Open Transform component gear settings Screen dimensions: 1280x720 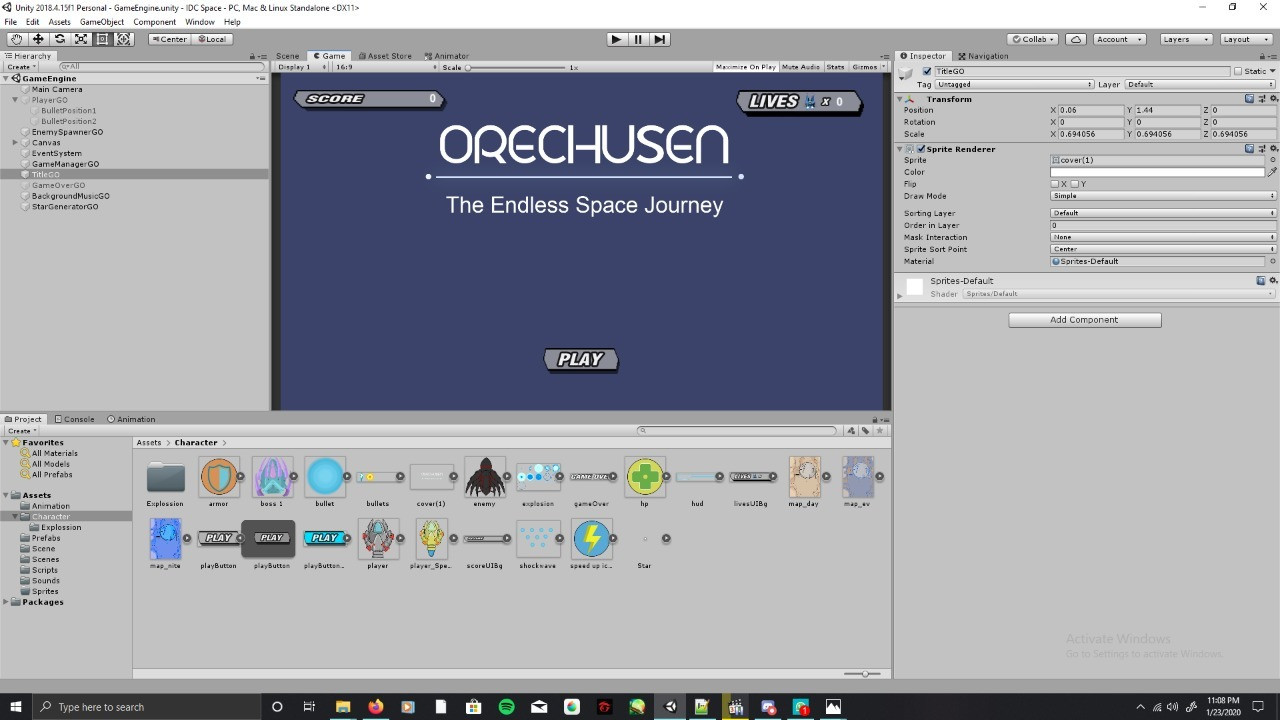(1272, 99)
